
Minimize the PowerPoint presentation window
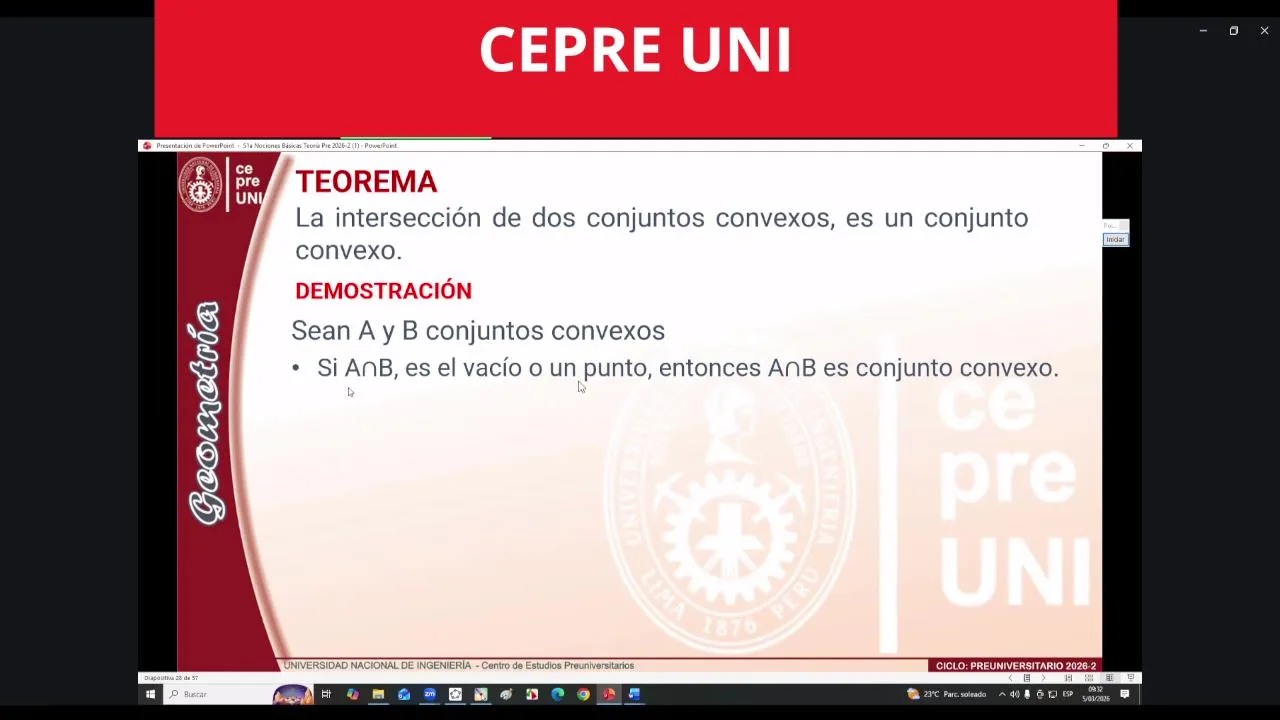1081,146
